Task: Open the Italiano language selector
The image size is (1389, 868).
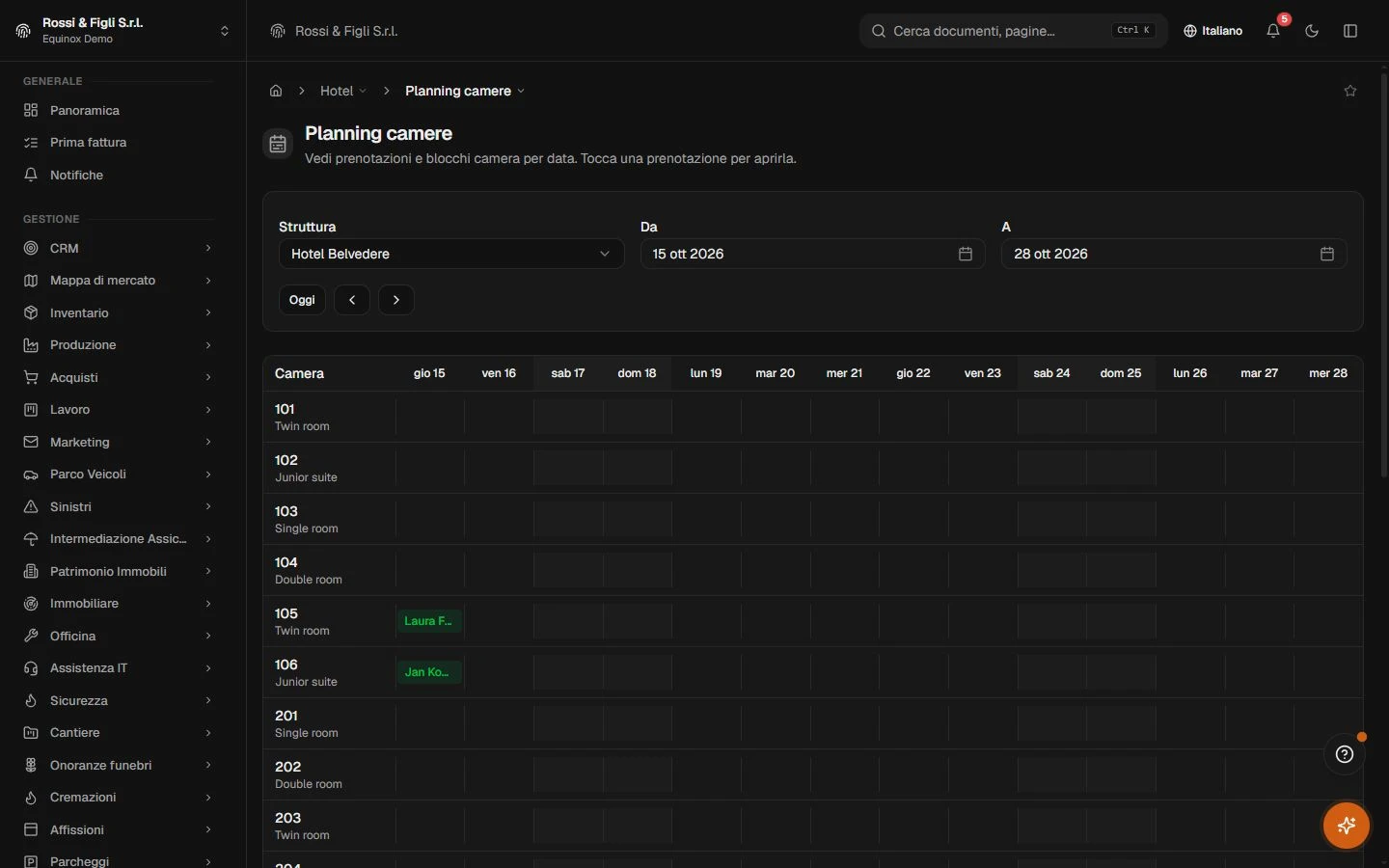Action: point(1213,31)
